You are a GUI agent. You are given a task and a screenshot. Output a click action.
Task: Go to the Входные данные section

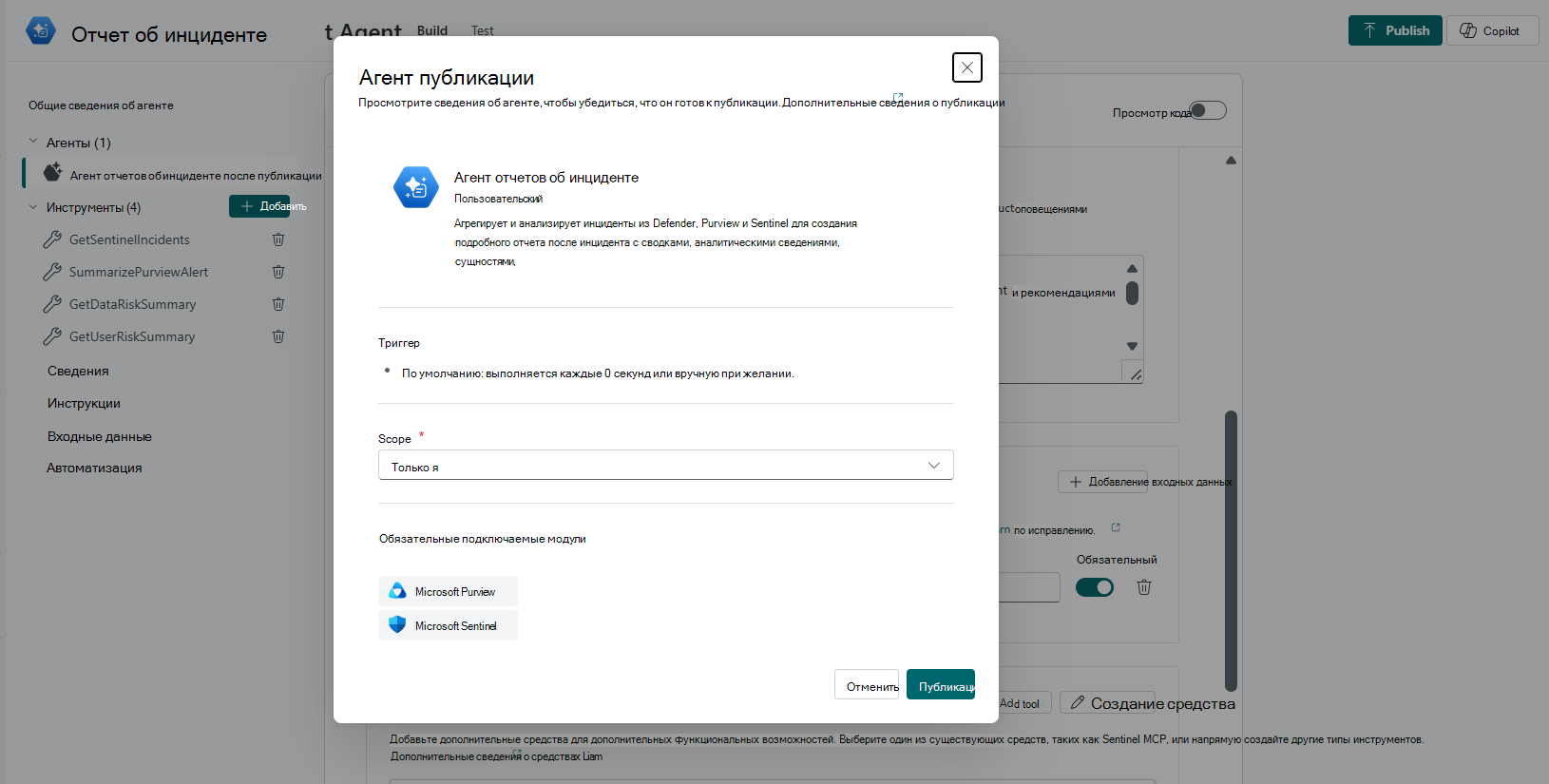[x=100, y=436]
